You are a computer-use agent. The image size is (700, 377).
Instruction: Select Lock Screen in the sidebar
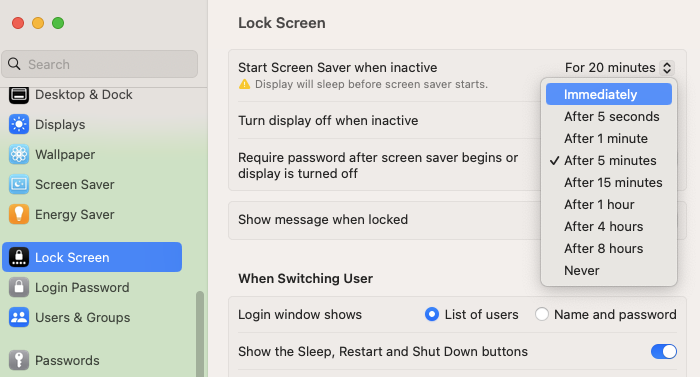click(92, 257)
